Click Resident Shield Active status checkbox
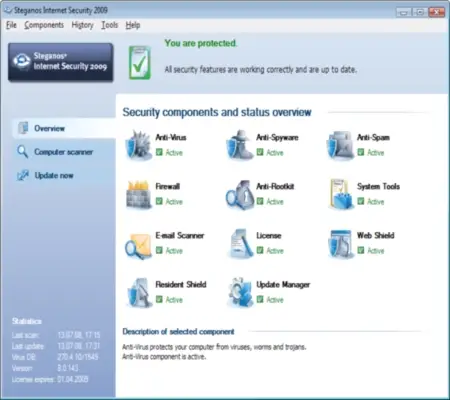The image size is (450, 400). (x=159, y=299)
